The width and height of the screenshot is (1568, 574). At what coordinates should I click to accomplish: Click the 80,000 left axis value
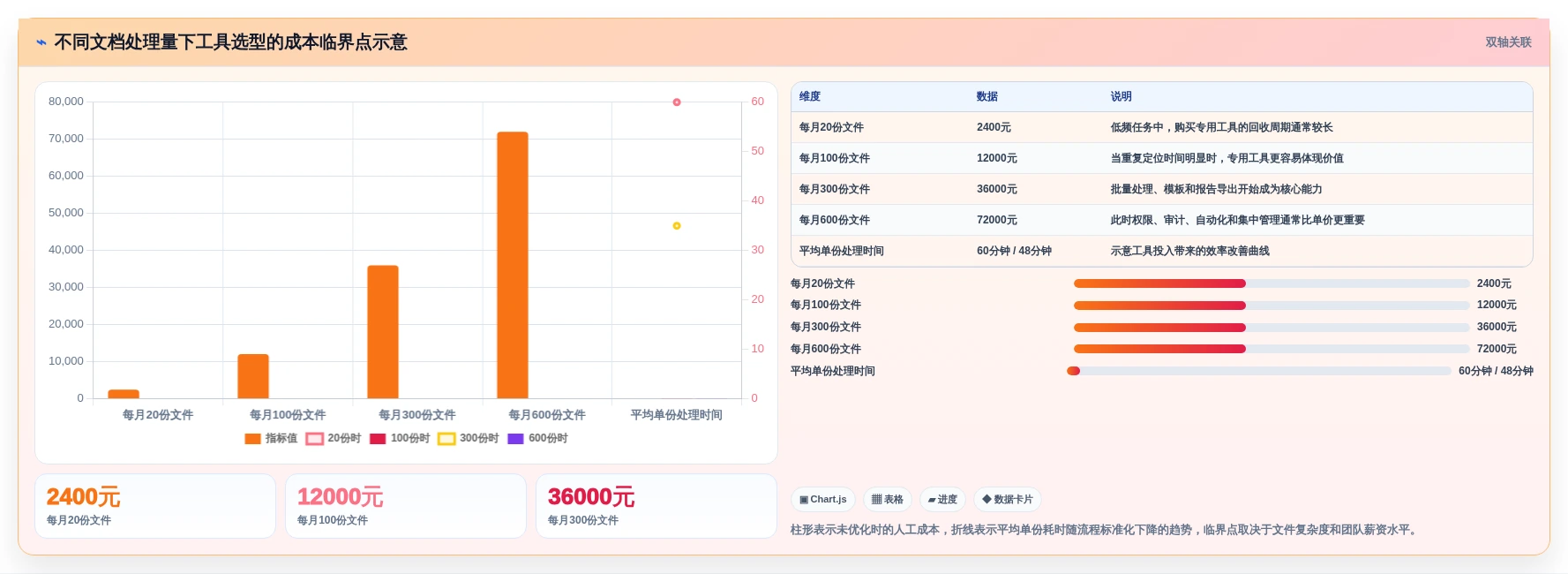(x=66, y=102)
